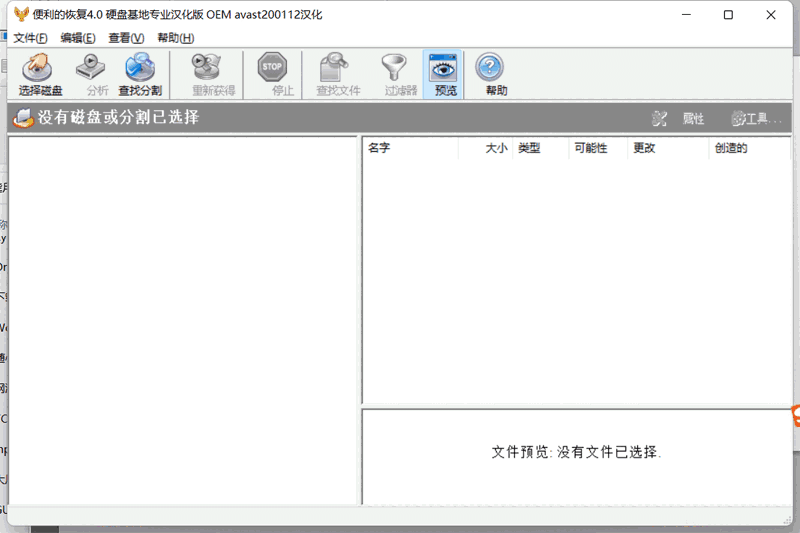Click the 查找分割 (Find Partition) toolbar icon
800x533 pixels.
tap(140, 74)
